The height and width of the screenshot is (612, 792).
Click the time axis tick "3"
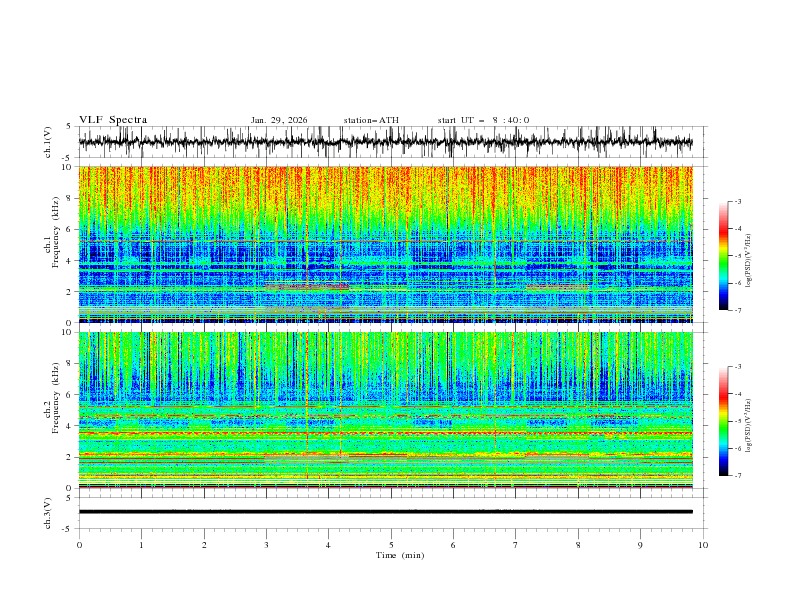click(266, 545)
